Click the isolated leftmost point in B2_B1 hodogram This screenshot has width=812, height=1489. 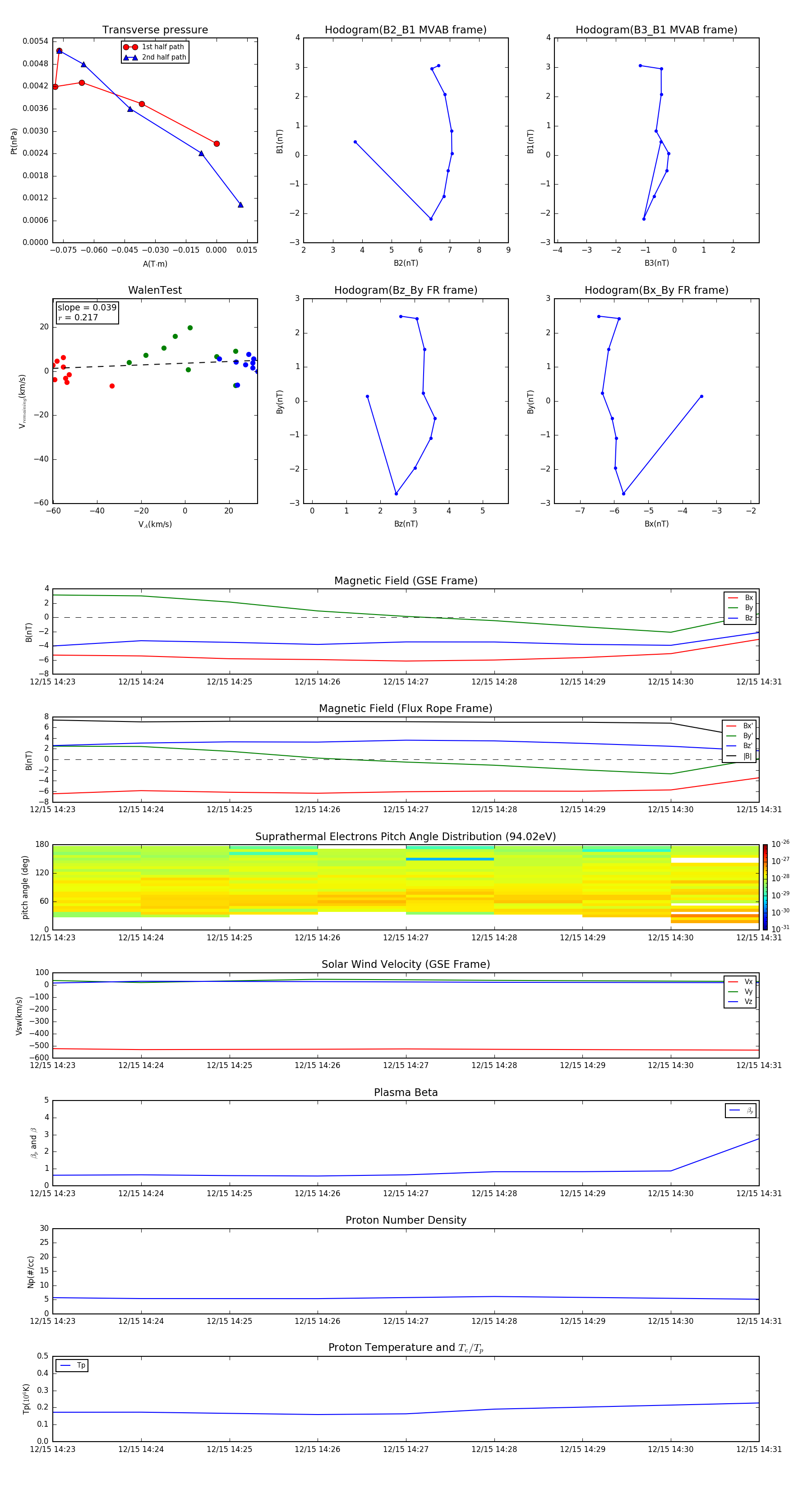click(x=355, y=142)
